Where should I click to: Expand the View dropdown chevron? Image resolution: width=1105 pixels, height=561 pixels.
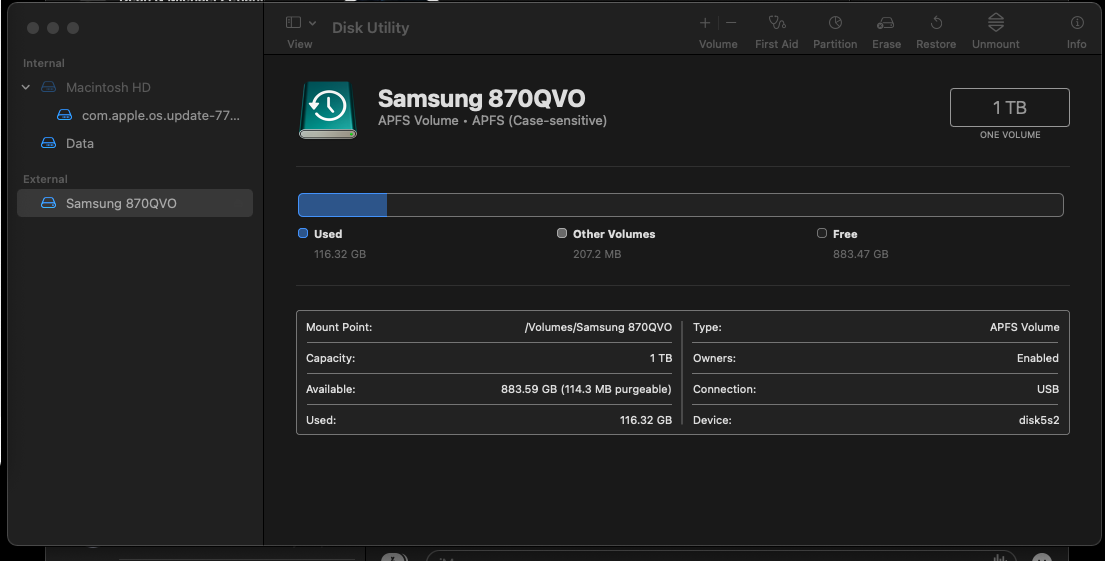[x=312, y=23]
